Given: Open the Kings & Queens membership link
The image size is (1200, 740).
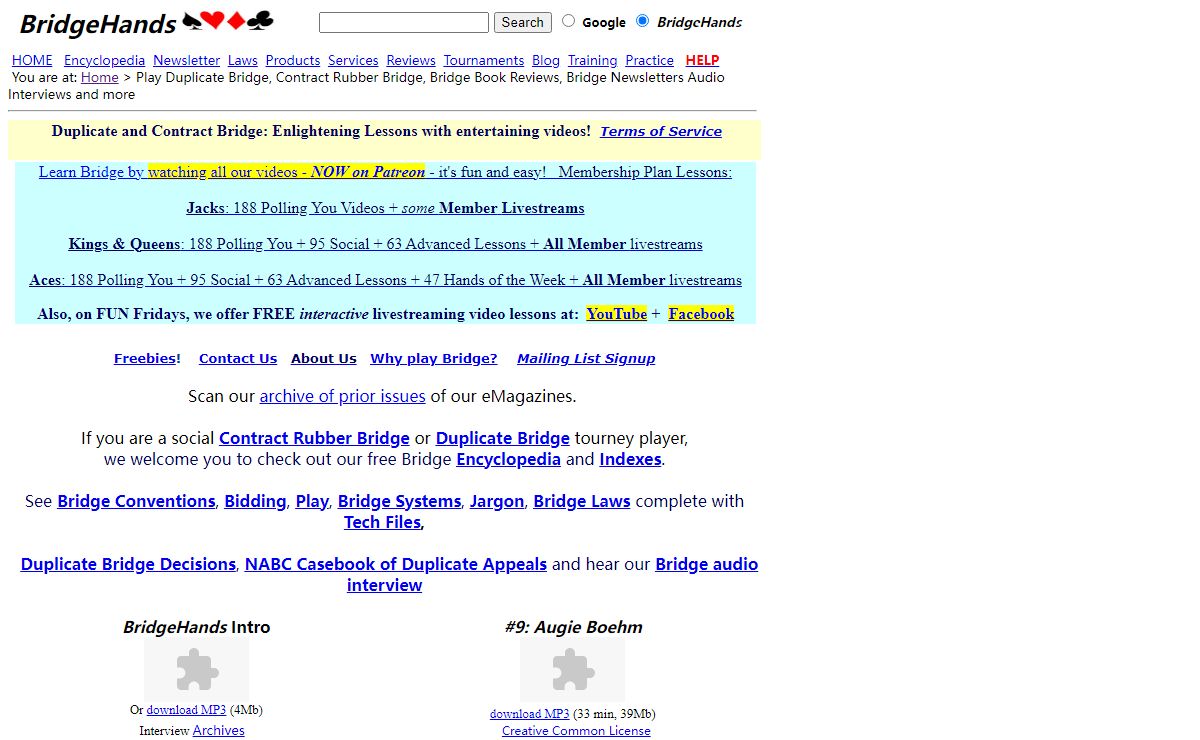Looking at the screenshot, I should (385, 244).
